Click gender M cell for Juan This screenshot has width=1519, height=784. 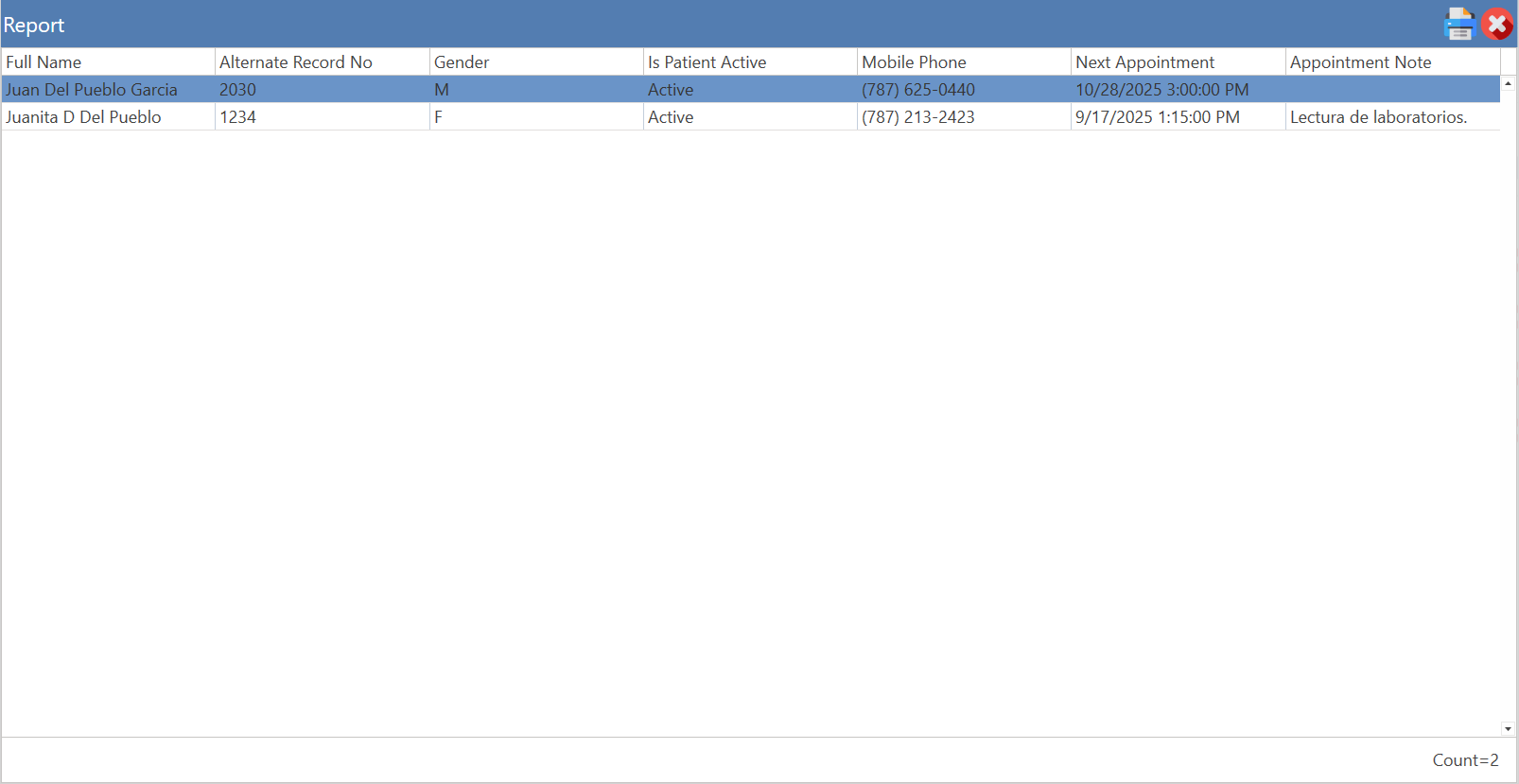click(x=536, y=90)
